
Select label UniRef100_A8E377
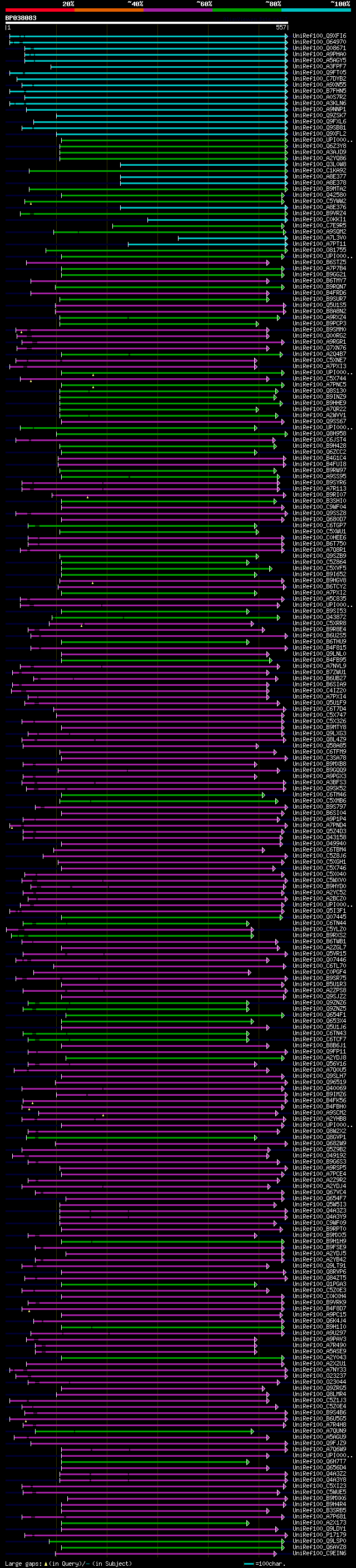[x=319, y=176]
